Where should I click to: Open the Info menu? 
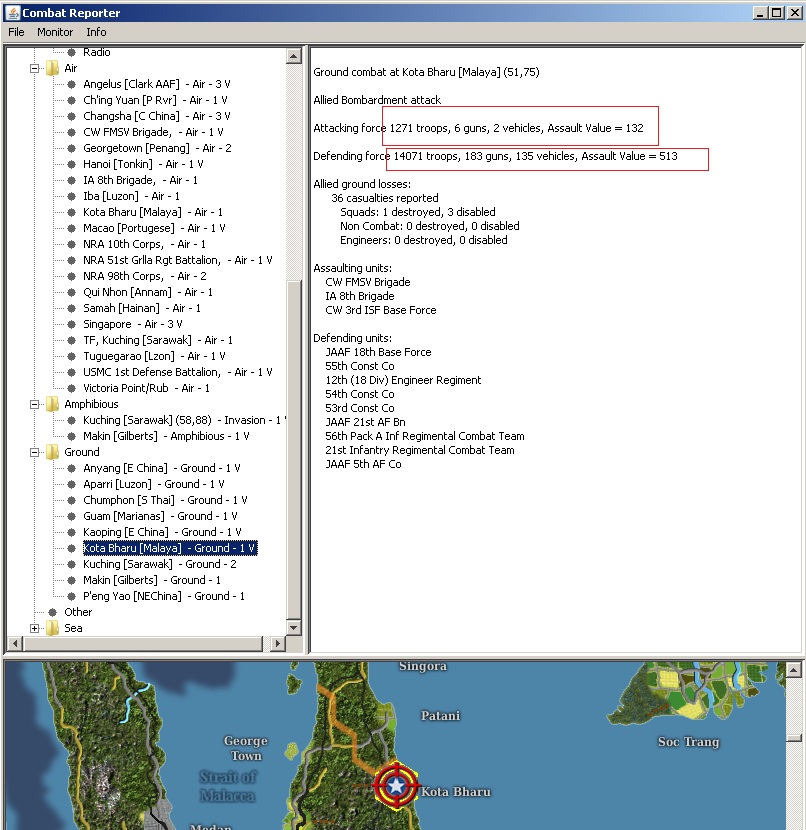96,32
